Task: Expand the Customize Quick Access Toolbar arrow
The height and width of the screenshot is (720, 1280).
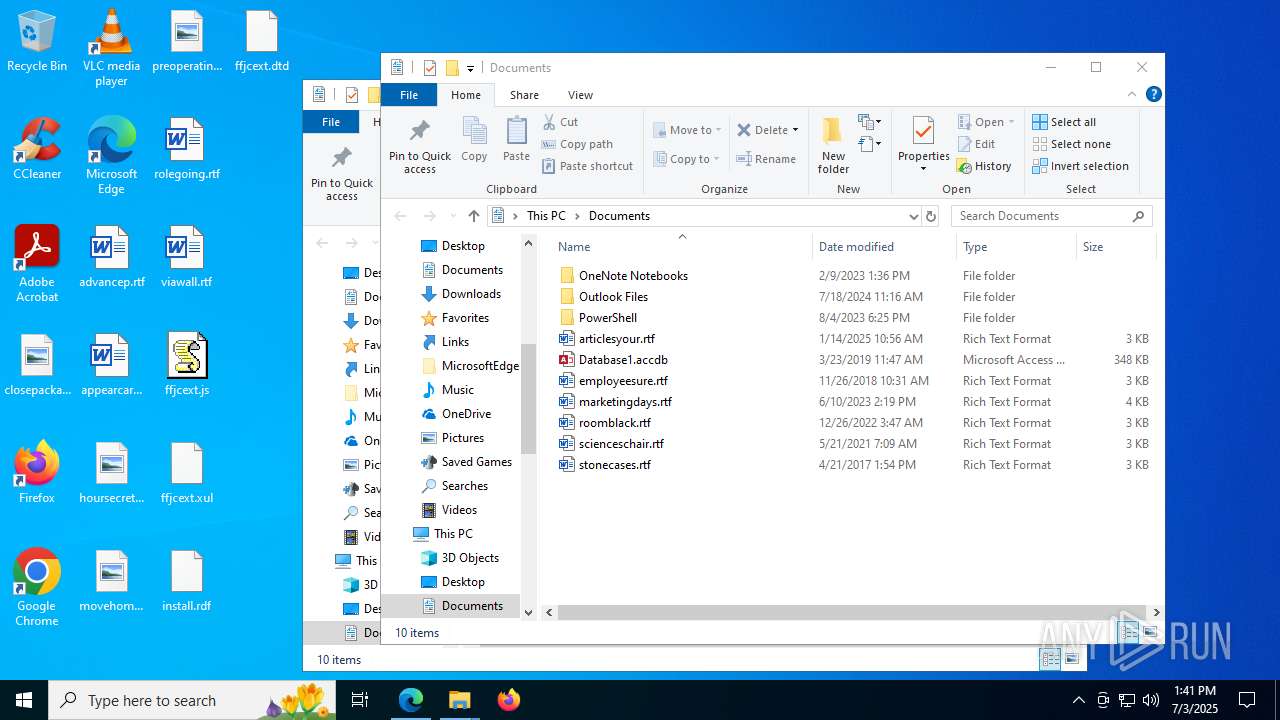Action: (470, 69)
